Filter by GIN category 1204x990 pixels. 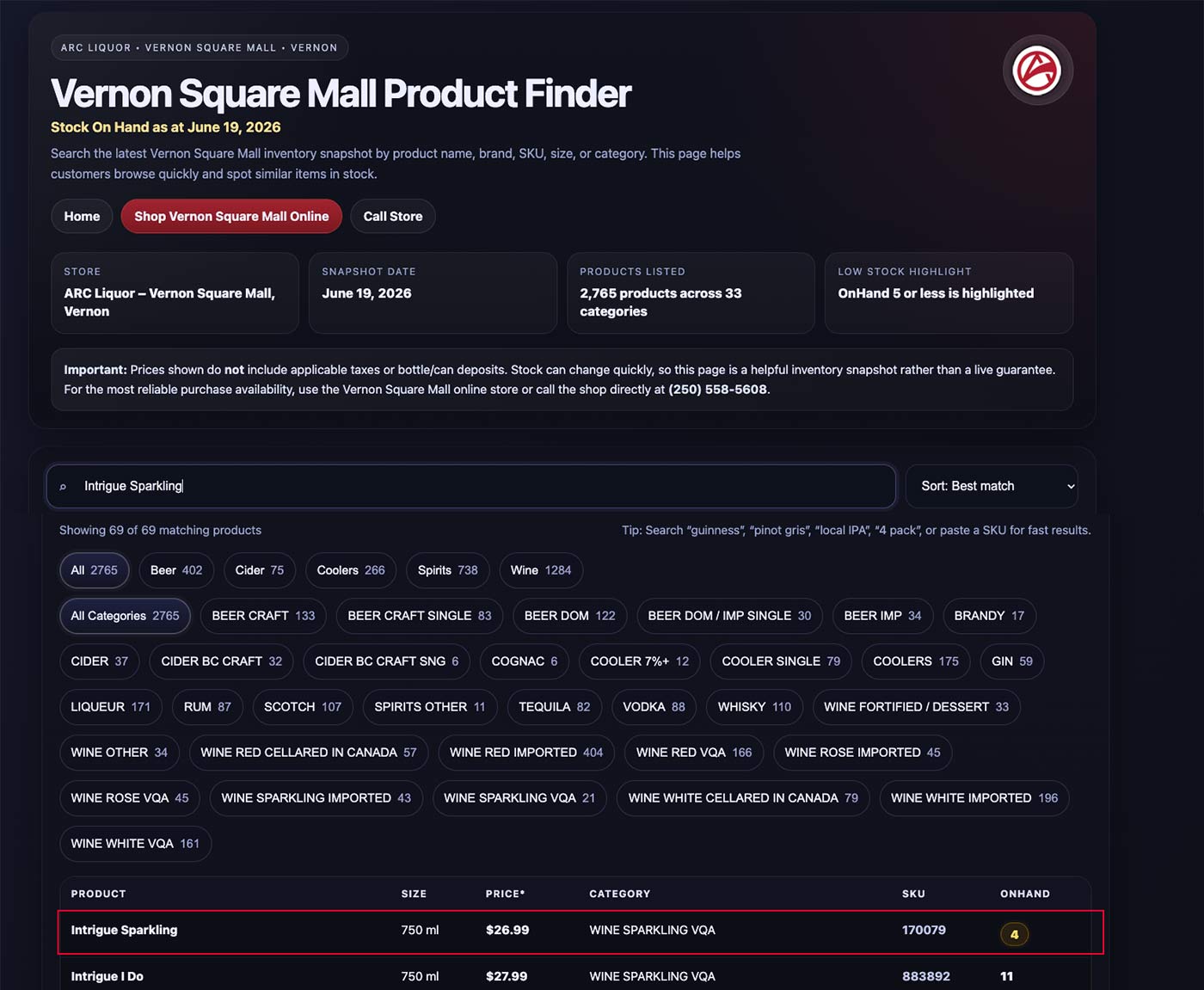pos(1012,661)
